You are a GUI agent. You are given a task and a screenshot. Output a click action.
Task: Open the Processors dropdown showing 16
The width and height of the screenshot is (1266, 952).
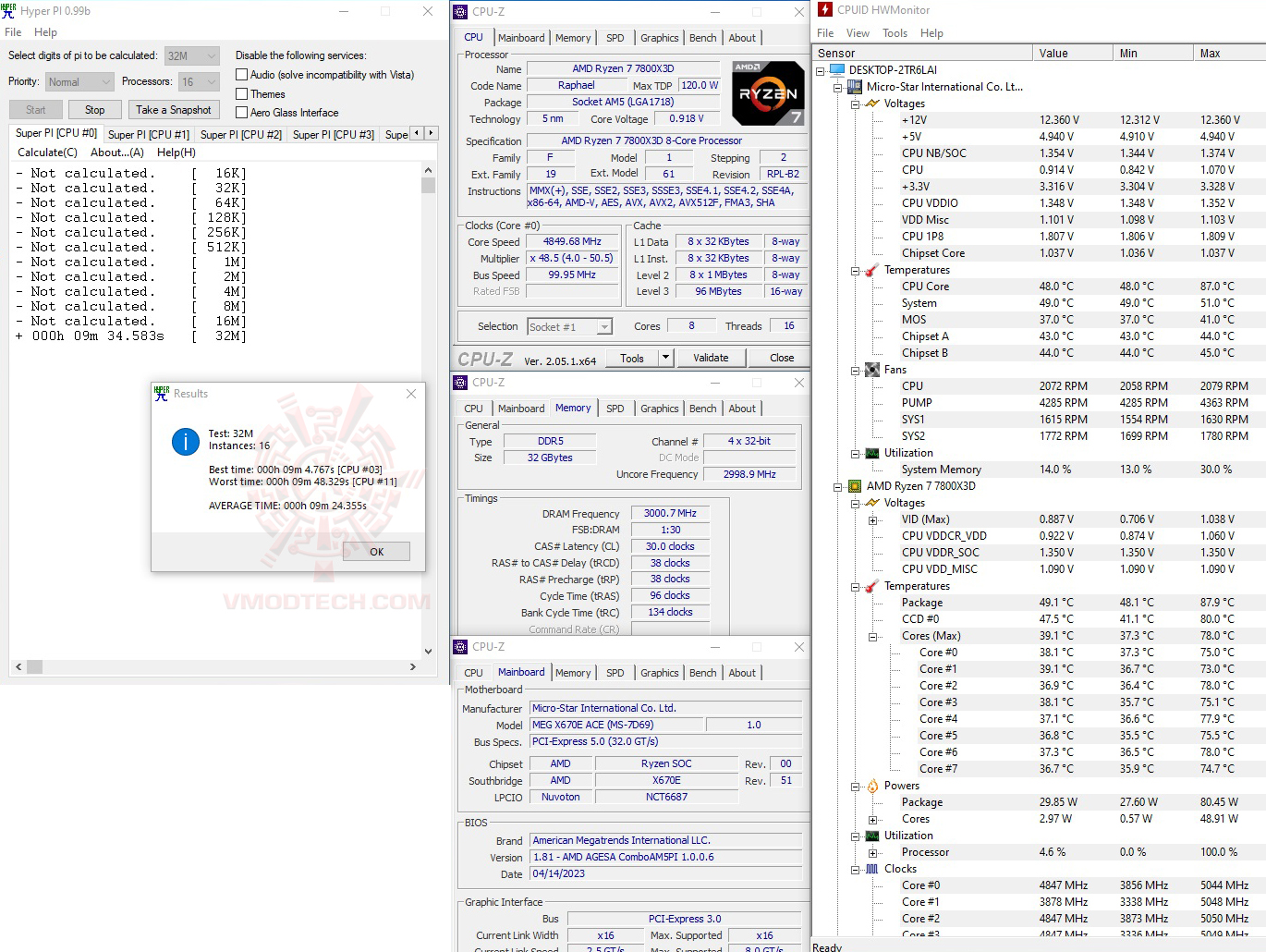(200, 82)
